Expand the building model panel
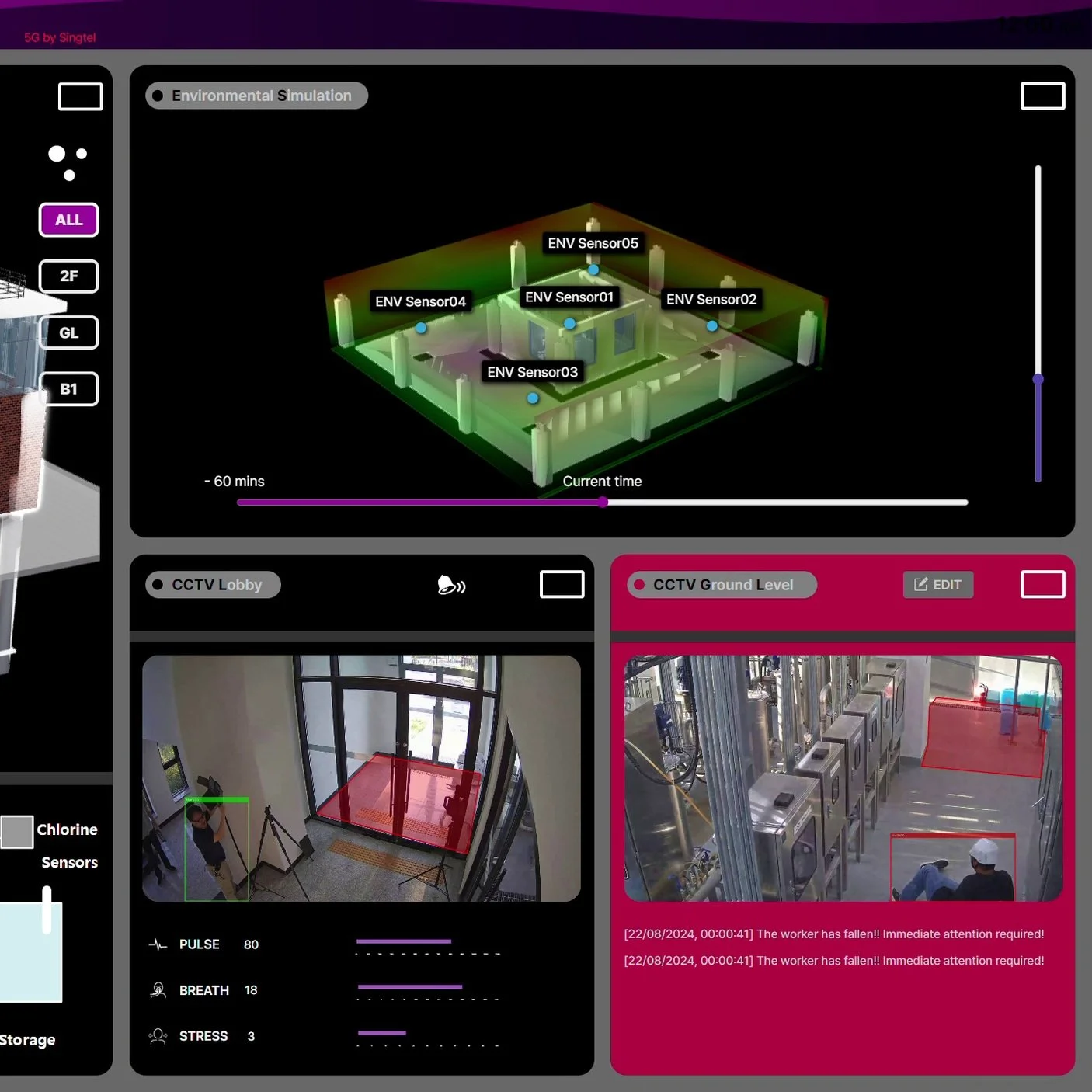 pos(80,96)
